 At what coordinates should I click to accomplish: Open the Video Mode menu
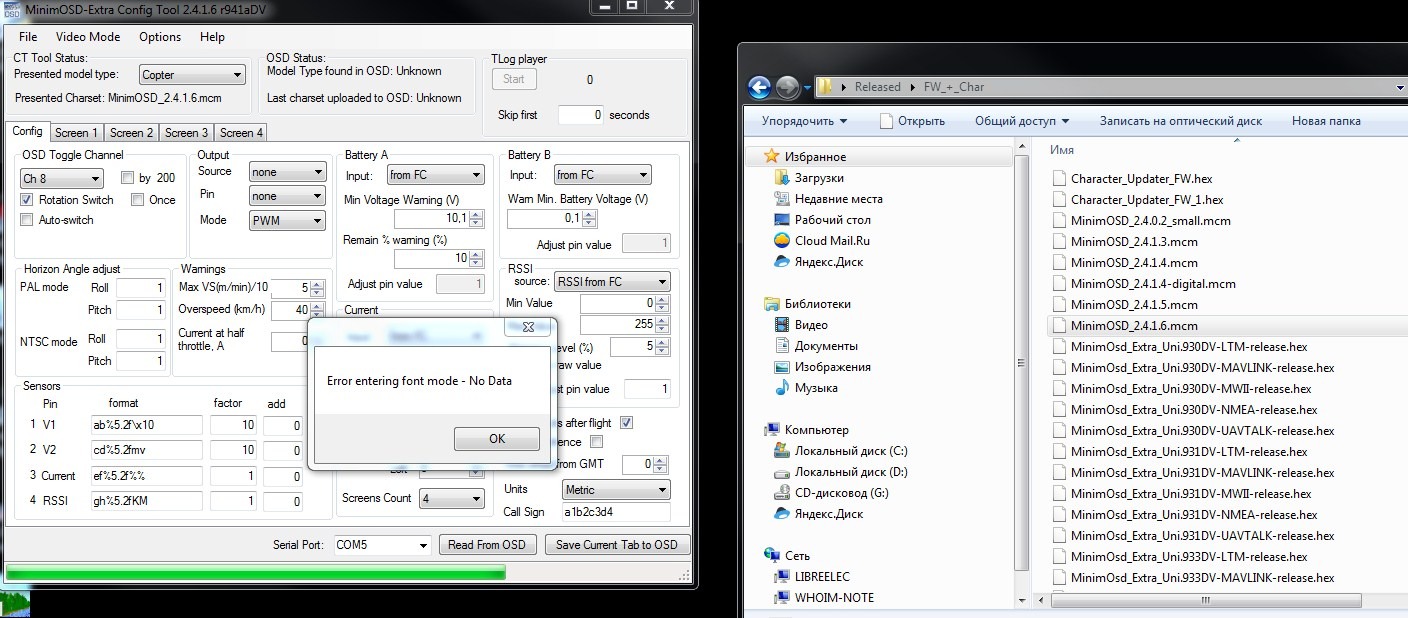87,37
